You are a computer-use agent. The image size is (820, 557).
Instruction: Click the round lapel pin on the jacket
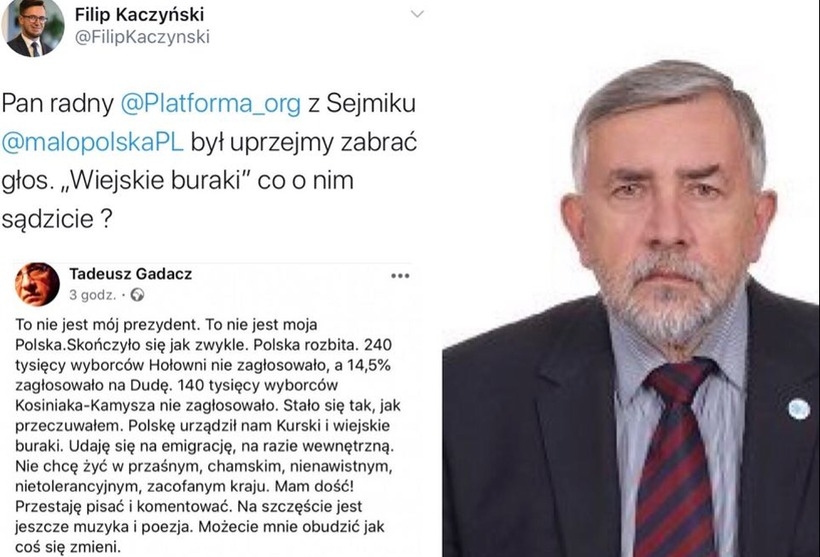tap(799, 409)
